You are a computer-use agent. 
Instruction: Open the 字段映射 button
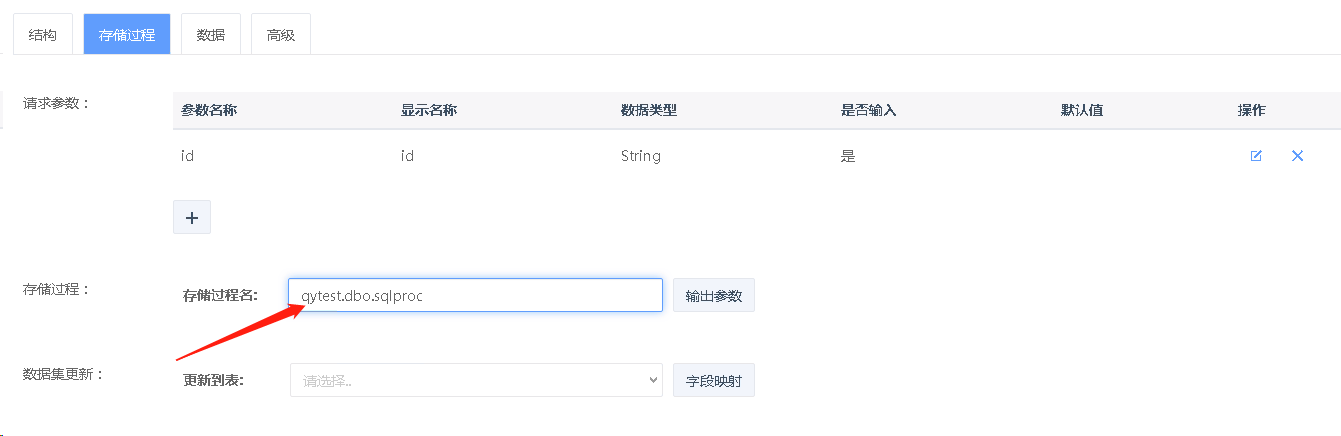point(714,381)
